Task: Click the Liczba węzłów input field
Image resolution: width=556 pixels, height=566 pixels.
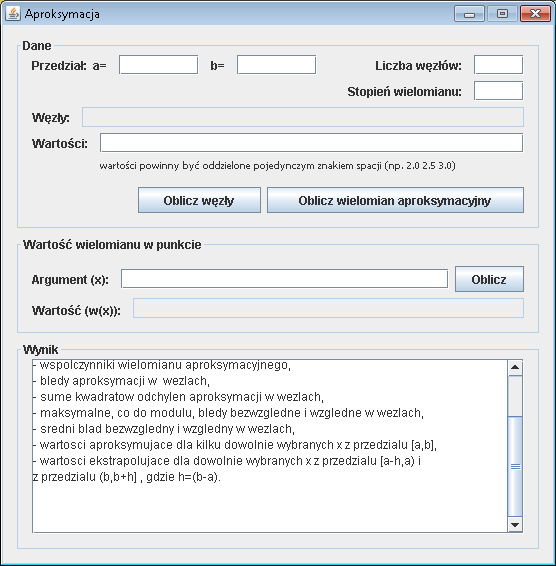Action: [x=498, y=65]
